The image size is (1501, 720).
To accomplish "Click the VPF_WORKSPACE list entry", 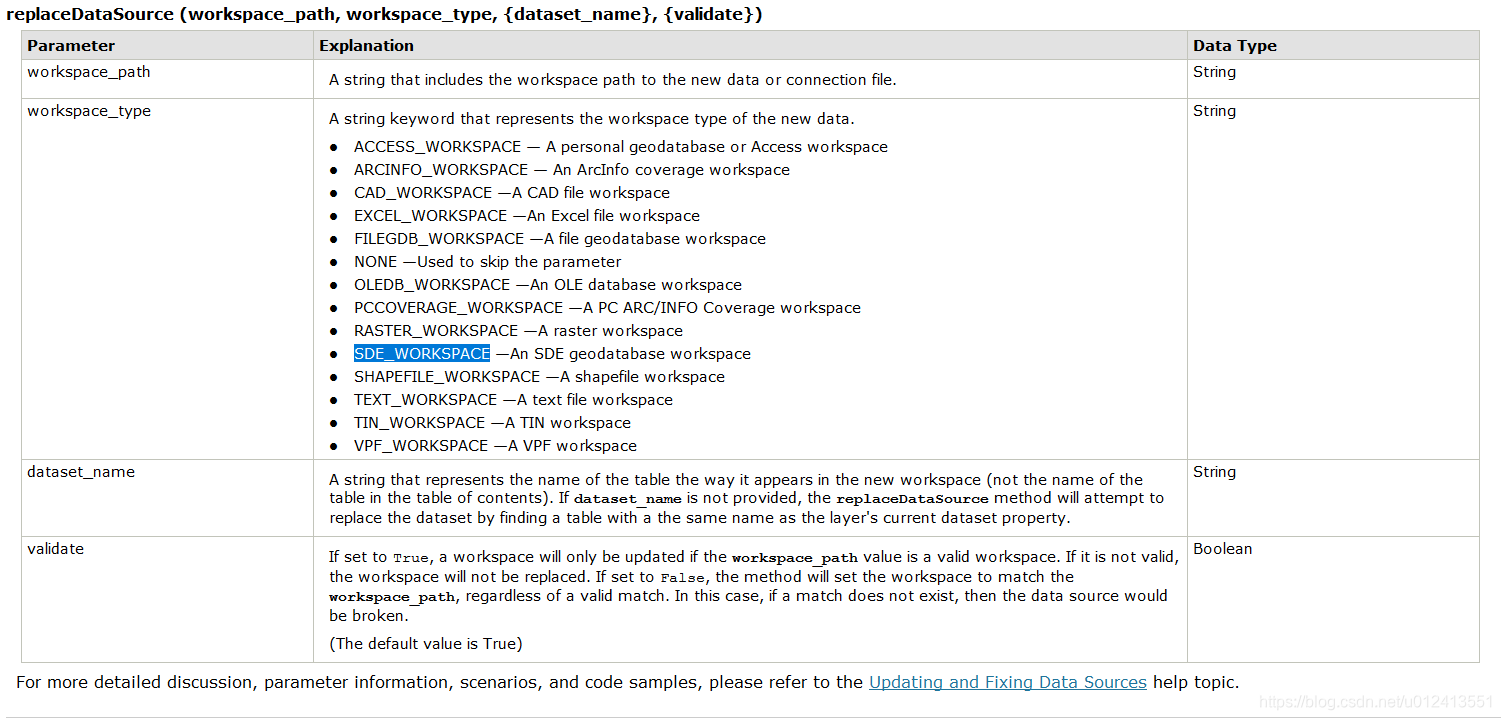I will click(x=495, y=446).
